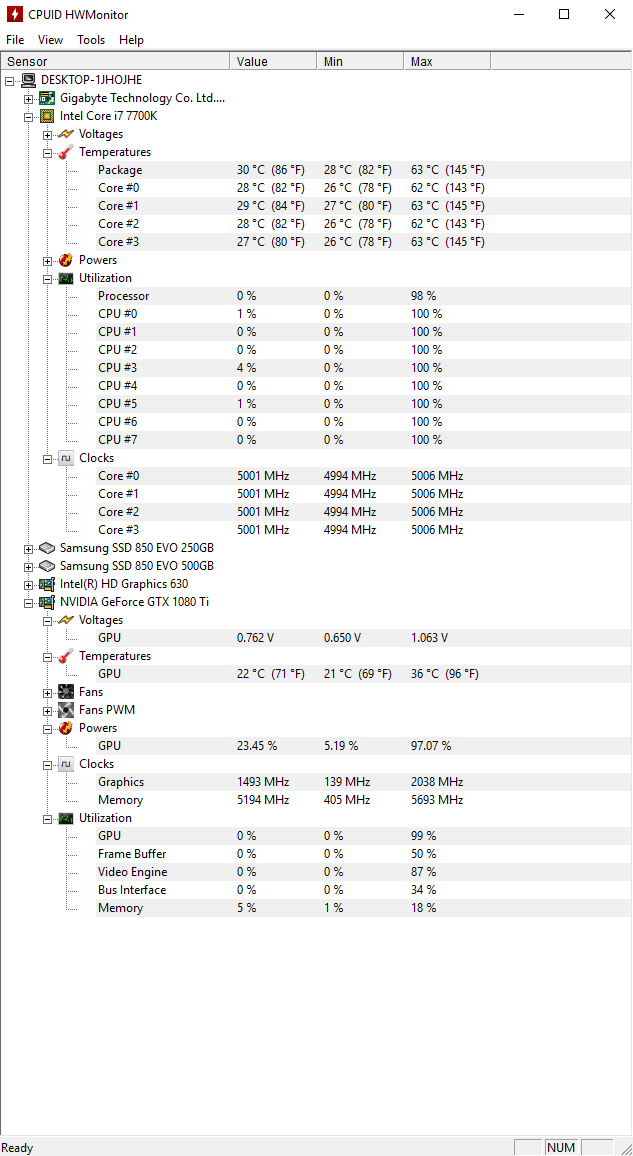
Task: Click the Max column header
Action: (x=447, y=62)
